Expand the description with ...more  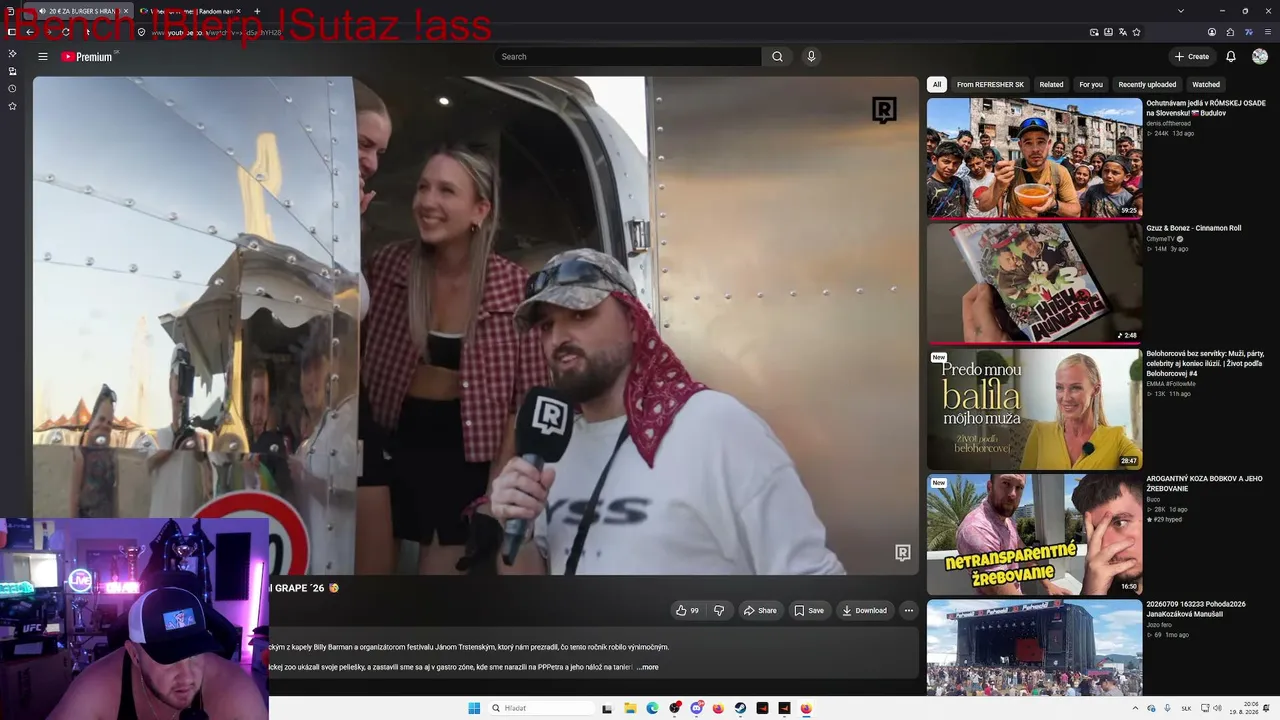click(647, 667)
